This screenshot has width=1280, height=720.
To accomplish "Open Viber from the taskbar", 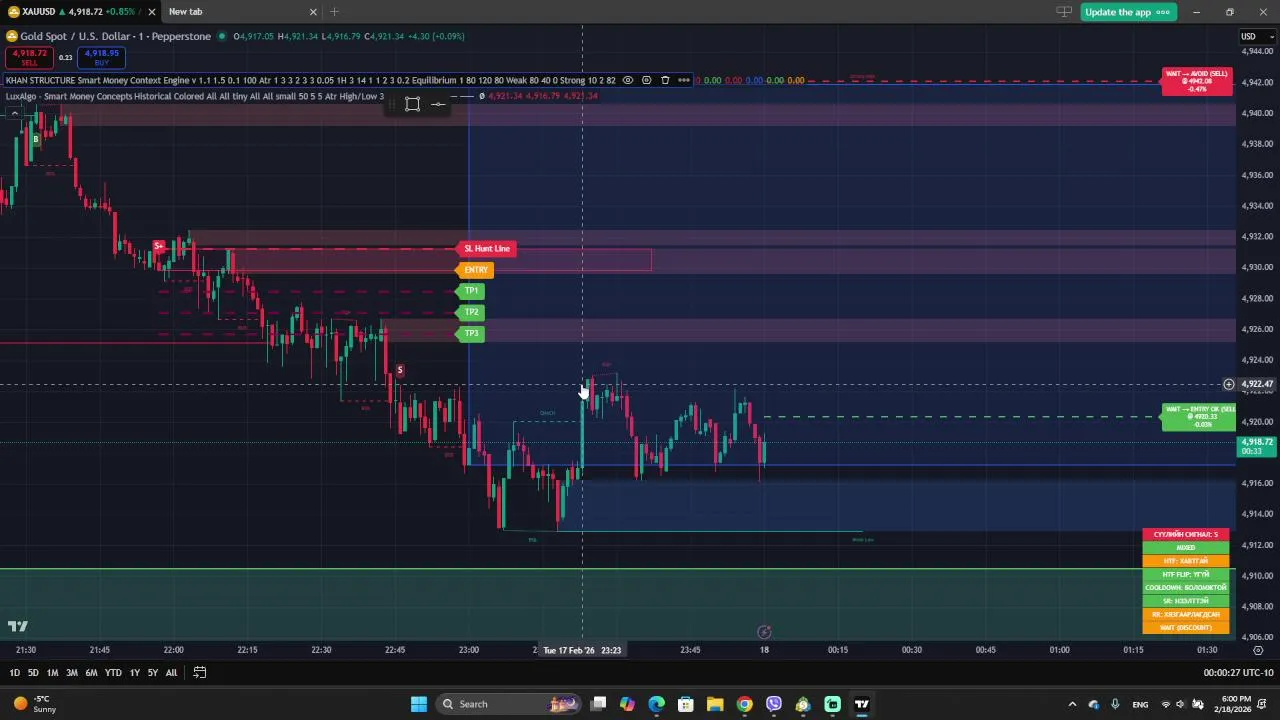I will [773, 704].
